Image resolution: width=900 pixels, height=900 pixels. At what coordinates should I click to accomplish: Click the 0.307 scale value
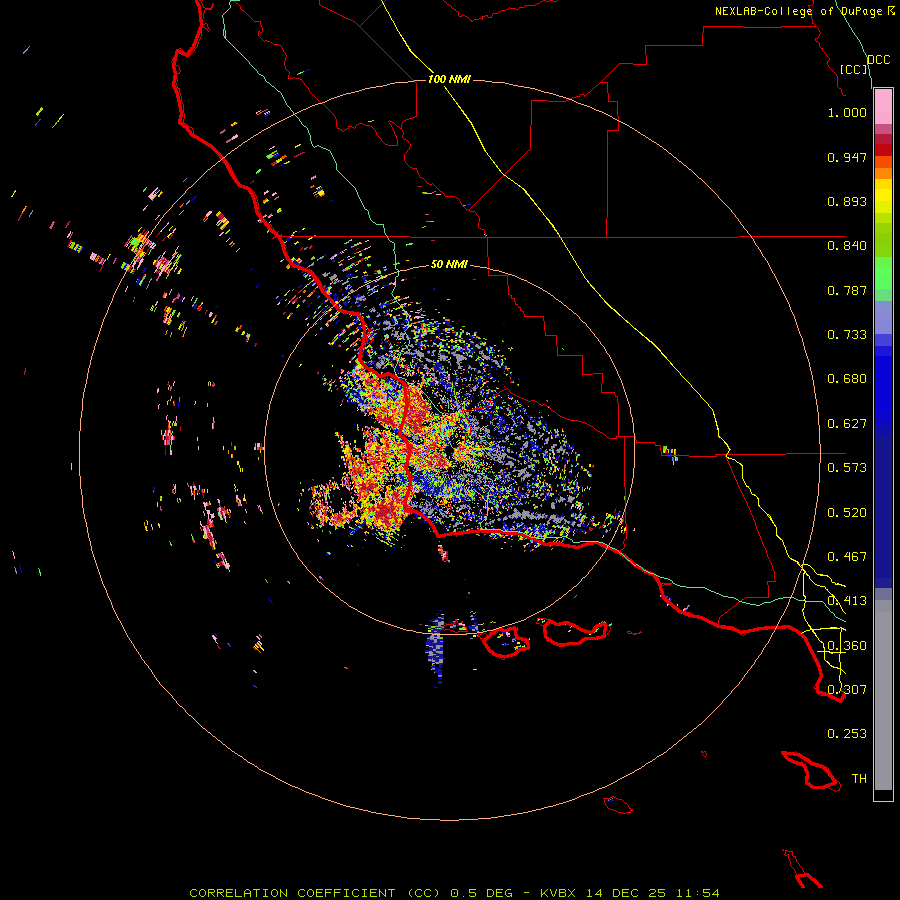click(847, 689)
